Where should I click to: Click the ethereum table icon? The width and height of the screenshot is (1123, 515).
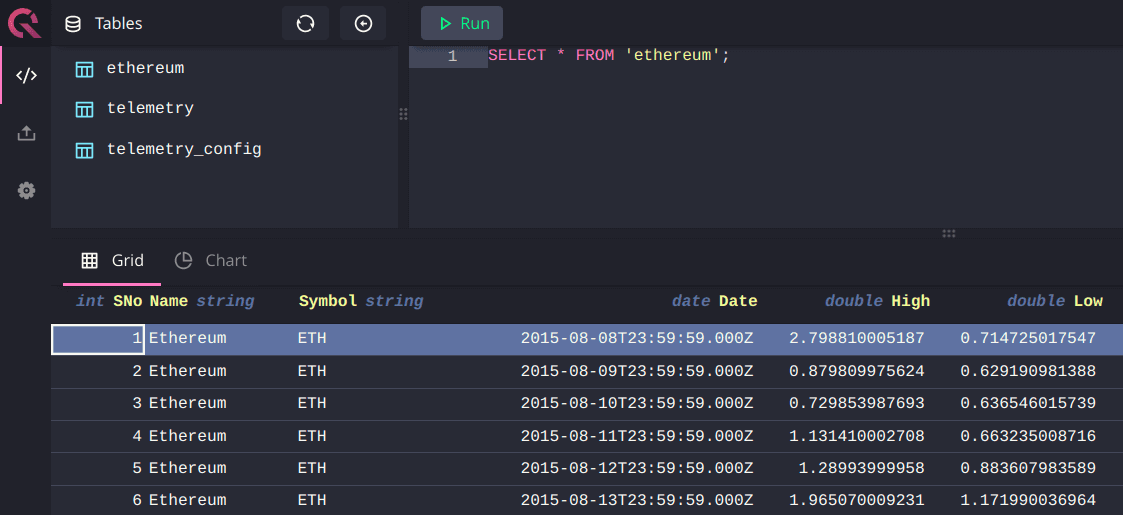coord(85,69)
